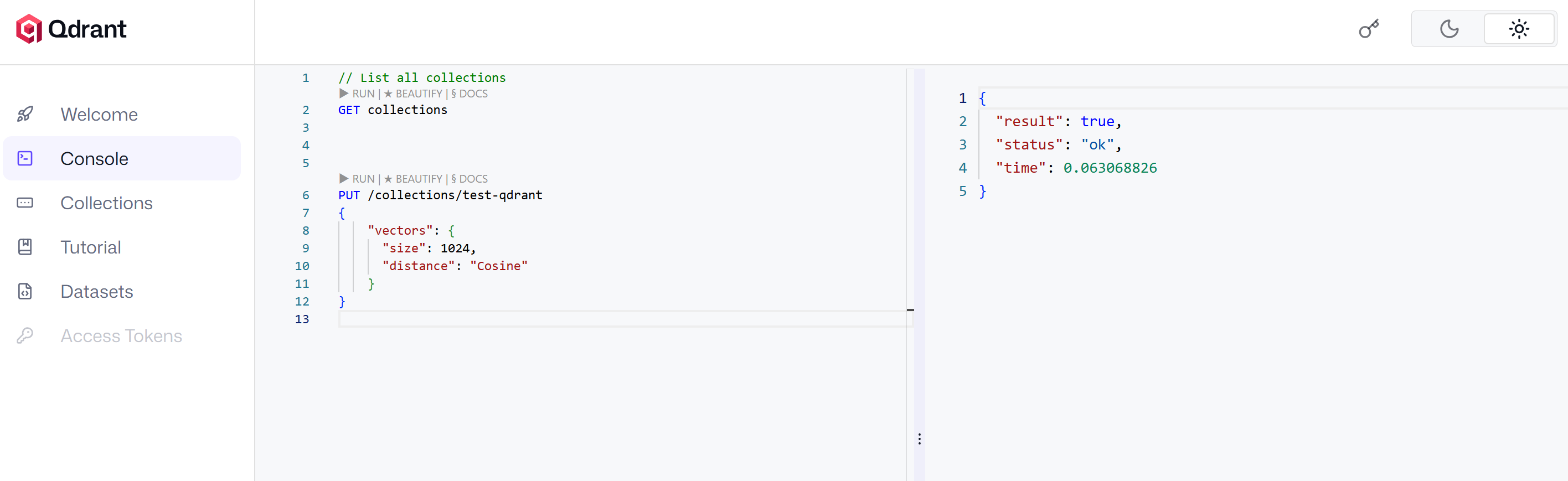Open the Welcome page
This screenshot has width=1568, height=481.
122,114
